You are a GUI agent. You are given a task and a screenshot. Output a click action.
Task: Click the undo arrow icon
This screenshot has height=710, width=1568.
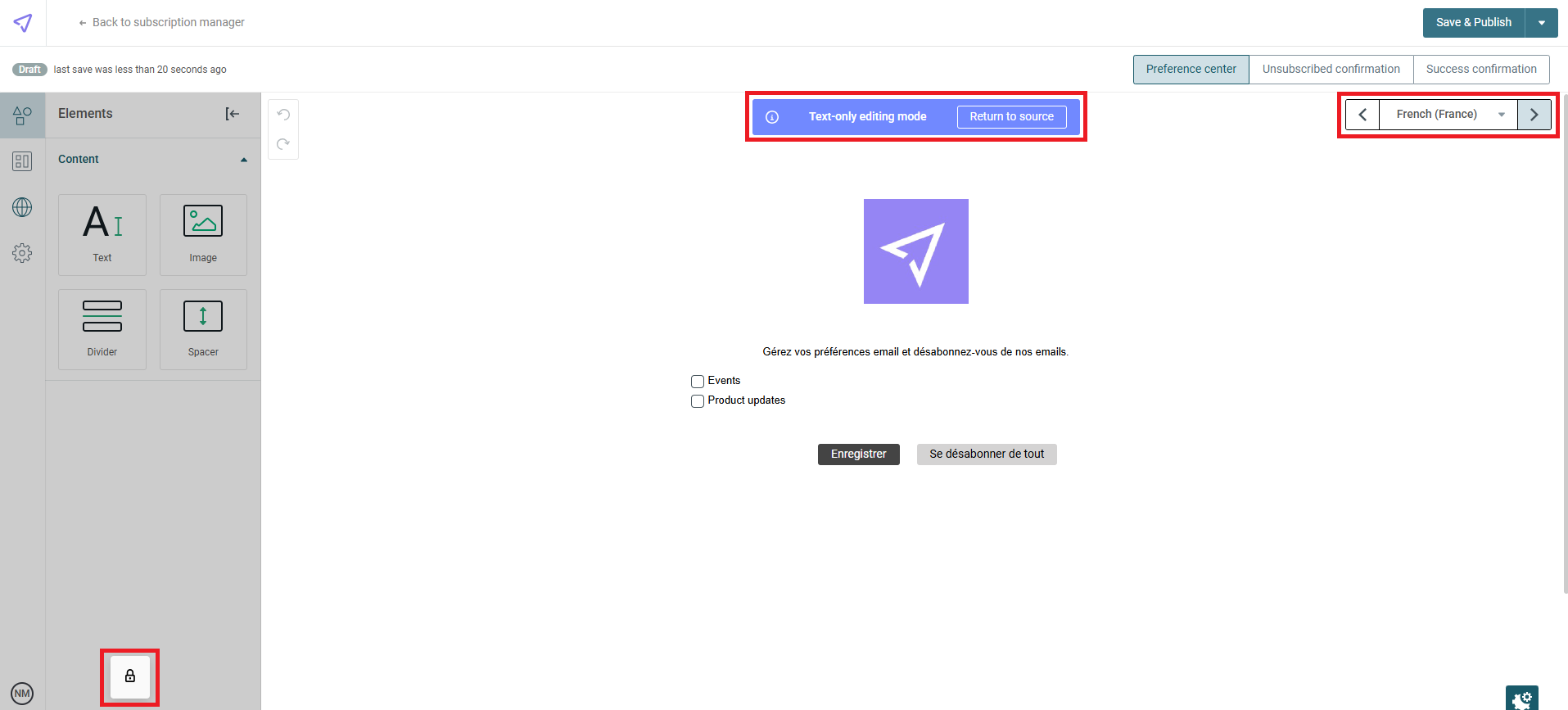pos(283,115)
